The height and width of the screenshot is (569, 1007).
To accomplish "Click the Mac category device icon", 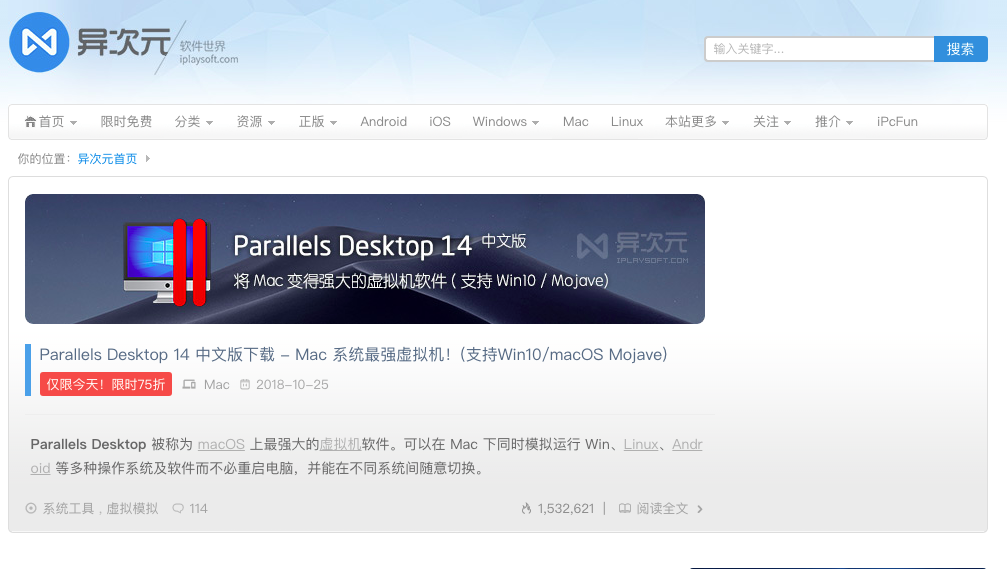I will (189, 384).
